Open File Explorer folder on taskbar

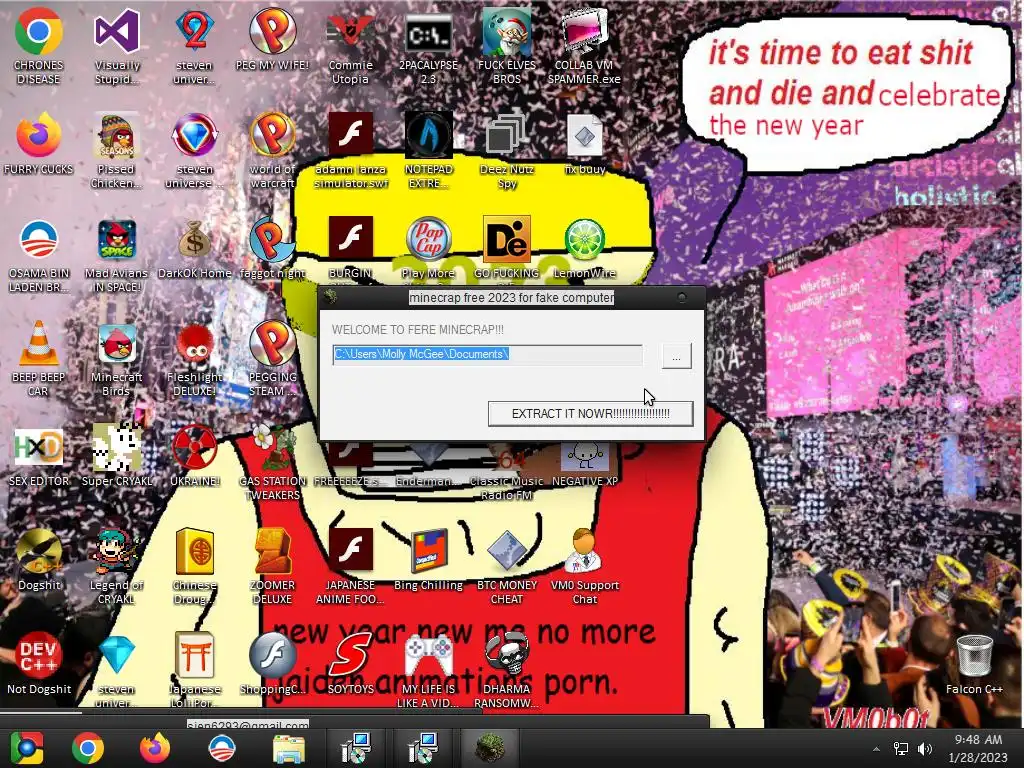288,748
